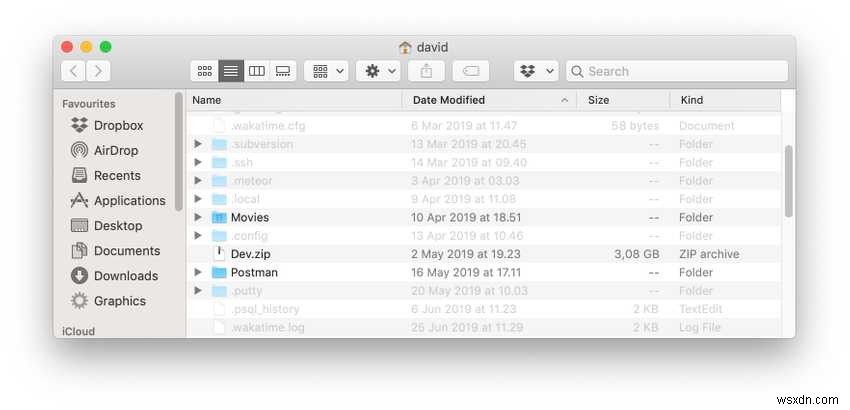Click '10 Apr 2019 at 18.51' date cell
The height and width of the screenshot is (410, 850).
click(466, 217)
